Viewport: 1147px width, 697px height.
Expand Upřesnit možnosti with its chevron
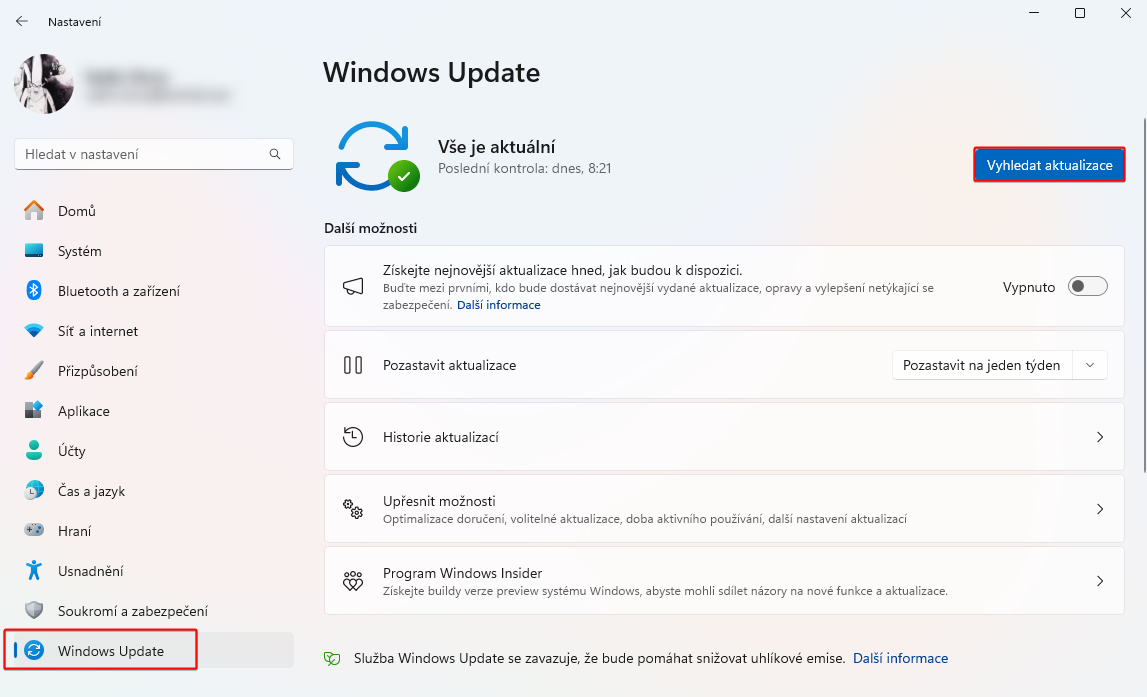(x=1100, y=508)
